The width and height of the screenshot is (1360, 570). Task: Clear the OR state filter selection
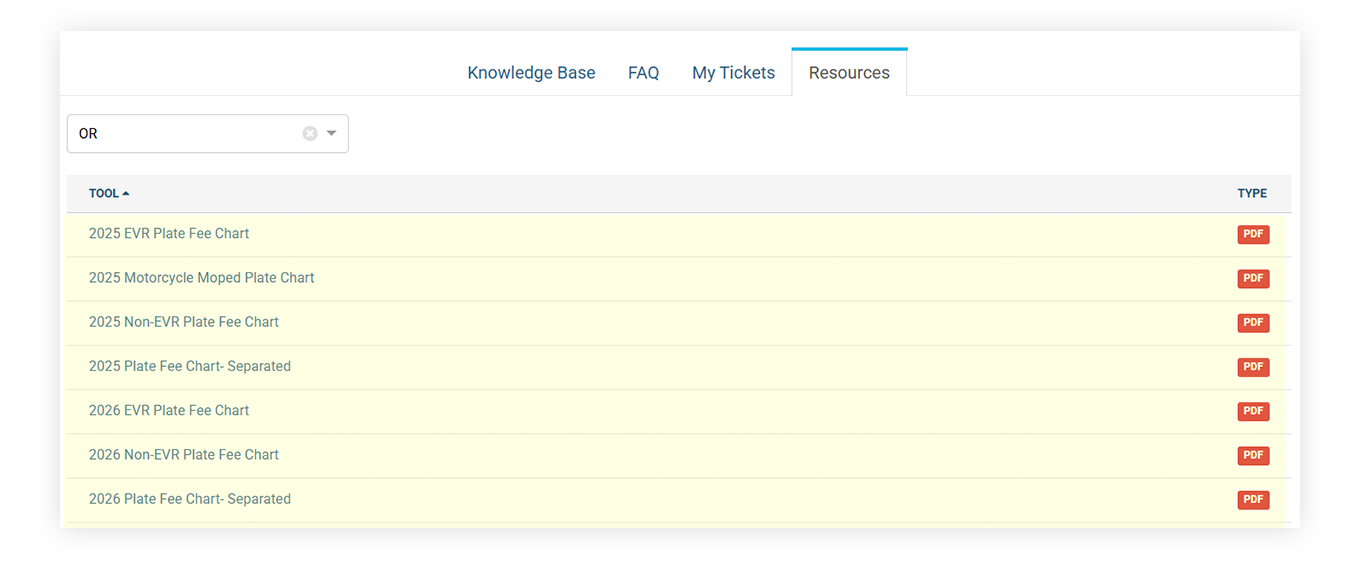310,133
